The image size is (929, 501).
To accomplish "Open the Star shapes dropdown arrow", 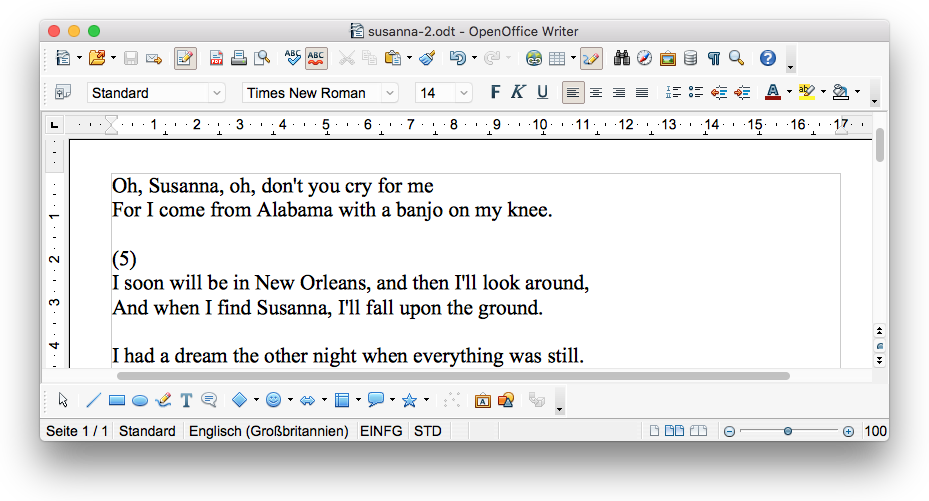I will click(x=426, y=400).
